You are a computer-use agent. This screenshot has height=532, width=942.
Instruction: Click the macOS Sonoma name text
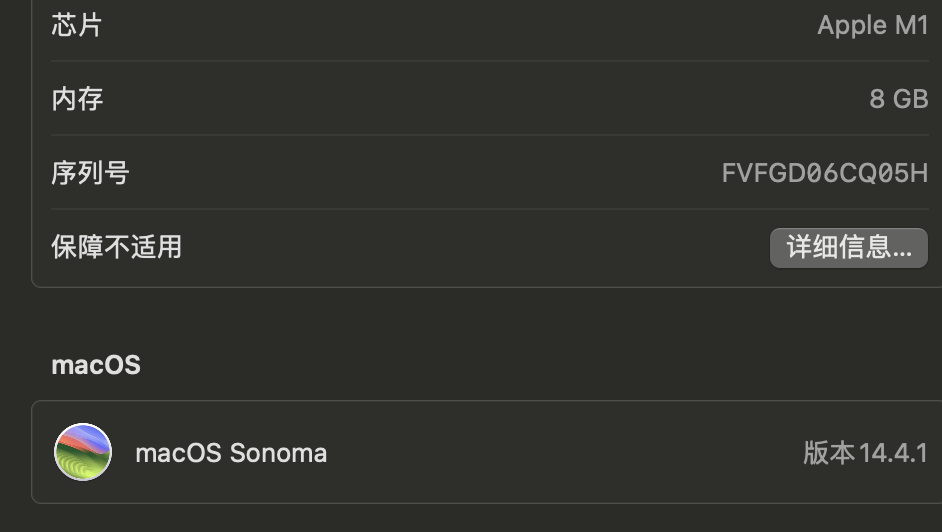pyautogui.click(x=231, y=453)
